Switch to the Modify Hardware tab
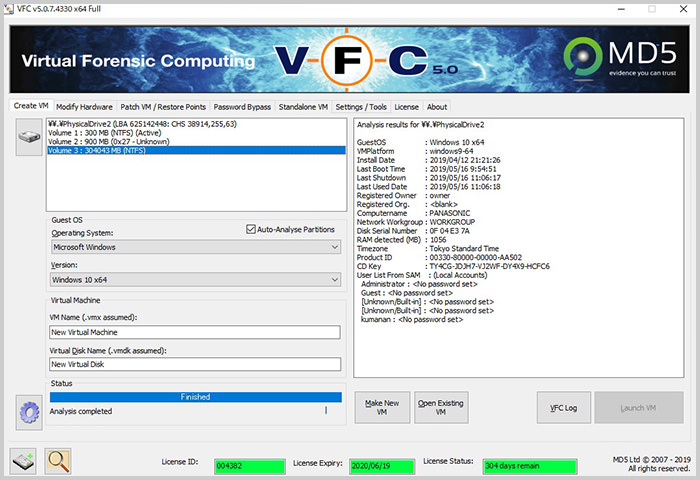Screen dimensions: 700x480 (x=84, y=107)
